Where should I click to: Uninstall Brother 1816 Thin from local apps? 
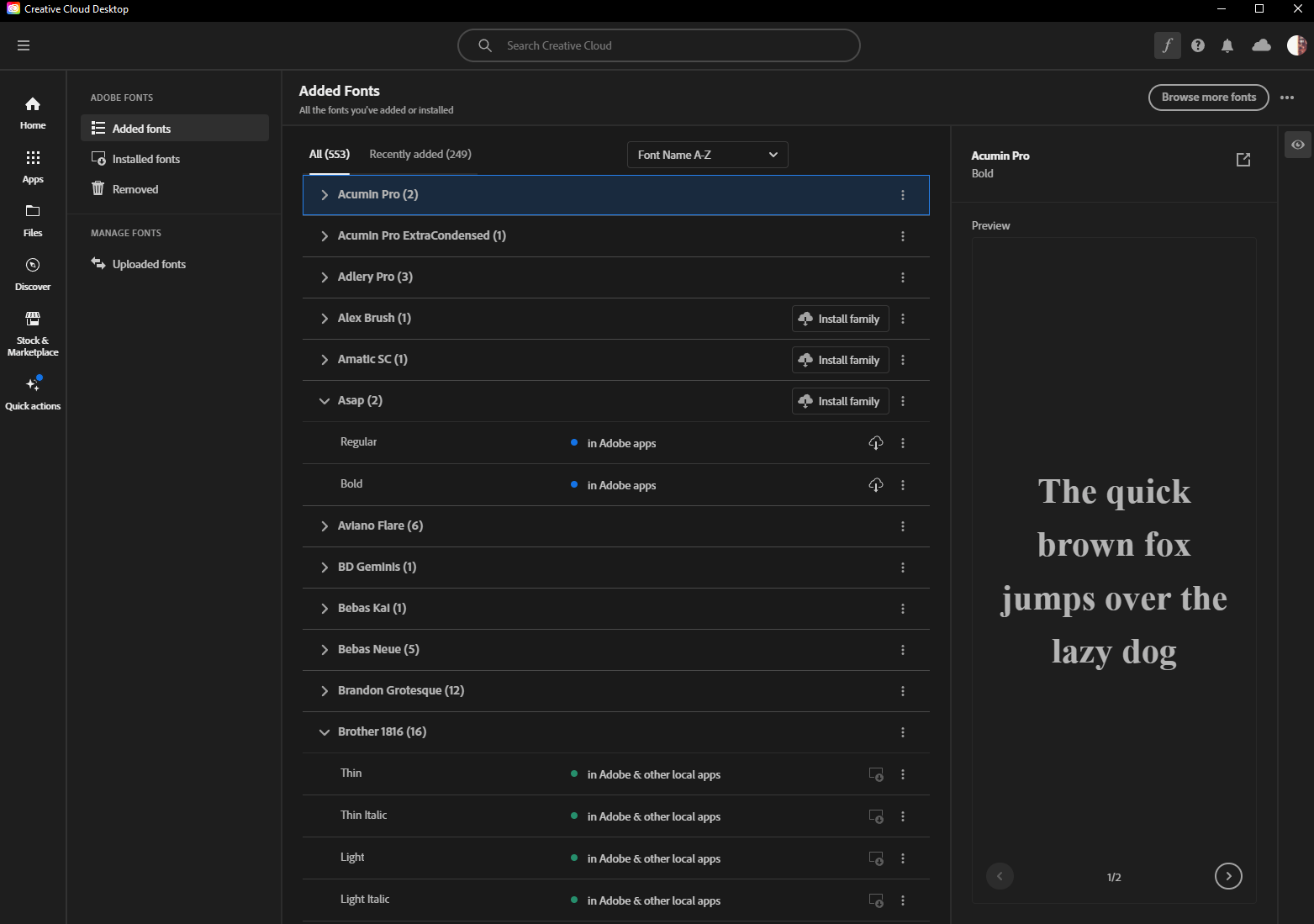875,774
